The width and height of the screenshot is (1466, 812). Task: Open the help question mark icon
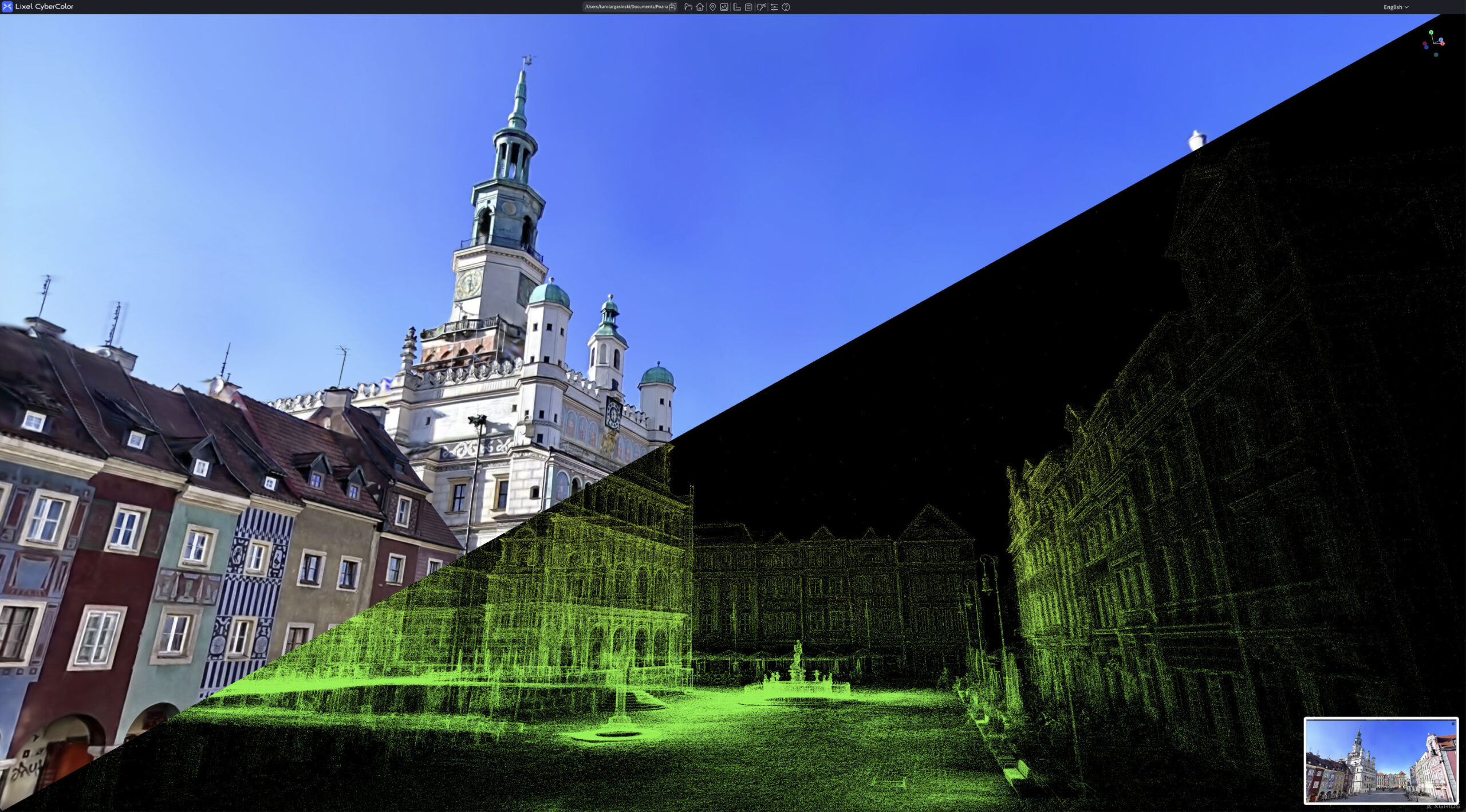[786, 7]
